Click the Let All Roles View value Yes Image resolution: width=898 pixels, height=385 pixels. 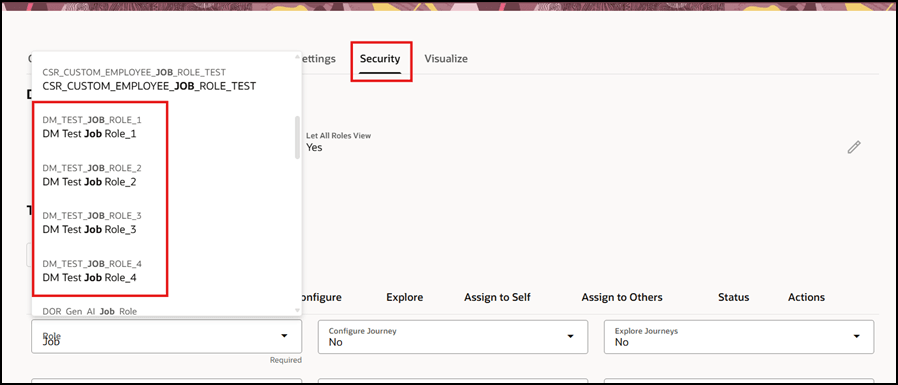314,147
